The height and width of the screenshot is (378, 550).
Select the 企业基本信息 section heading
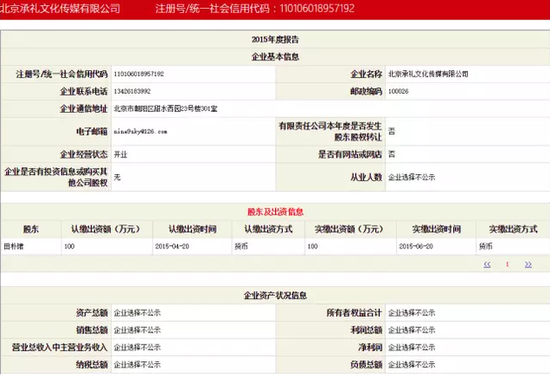click(275, 56)
